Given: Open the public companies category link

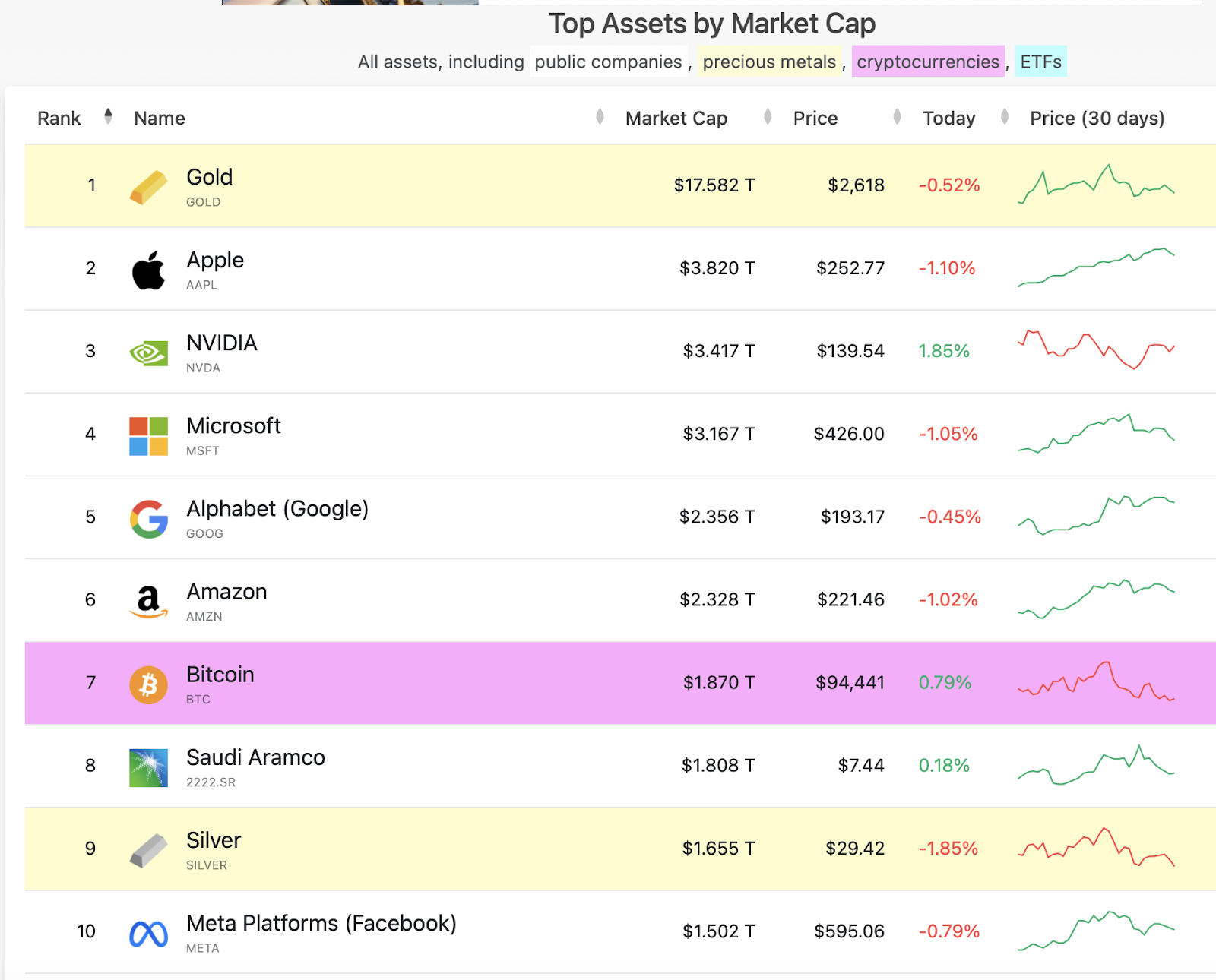Looking at the screenshot, I should point(608,62).
